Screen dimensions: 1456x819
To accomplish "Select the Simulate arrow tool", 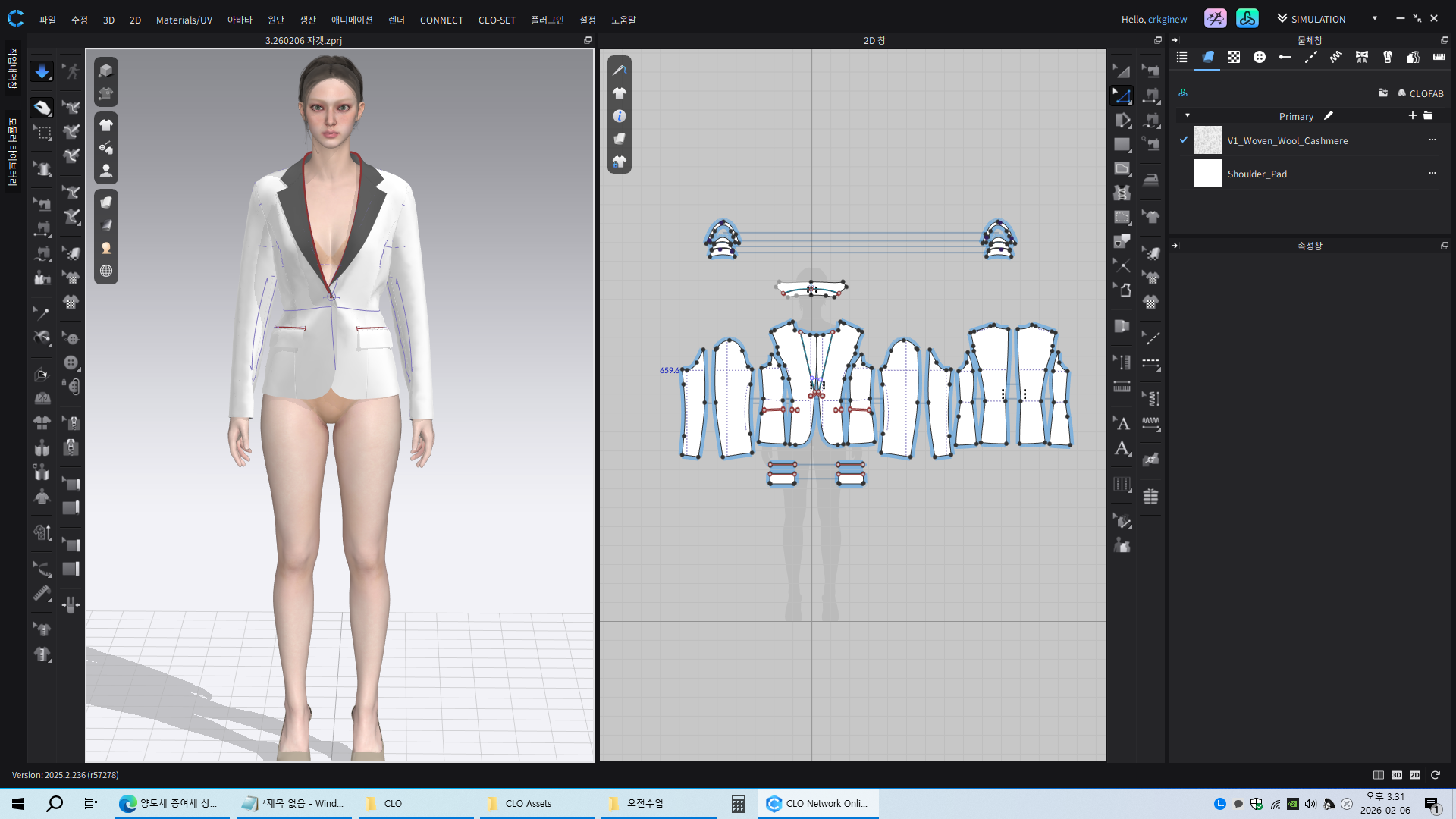I will [42, 71].
